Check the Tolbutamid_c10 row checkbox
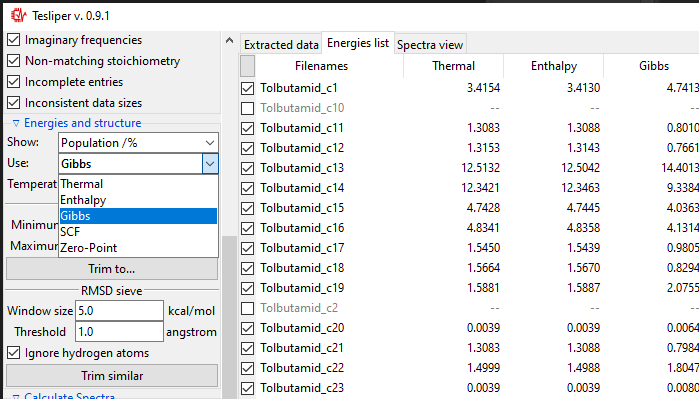 tap(247, 108)
